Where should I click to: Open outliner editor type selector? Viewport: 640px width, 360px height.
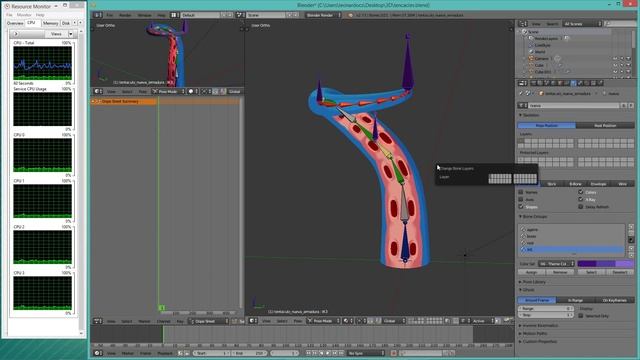tap(522, 24)
